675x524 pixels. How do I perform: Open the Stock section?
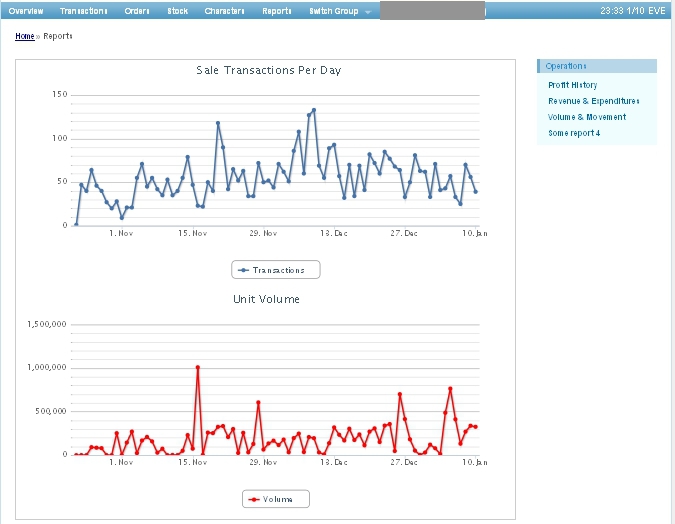[x=177, y=10]
